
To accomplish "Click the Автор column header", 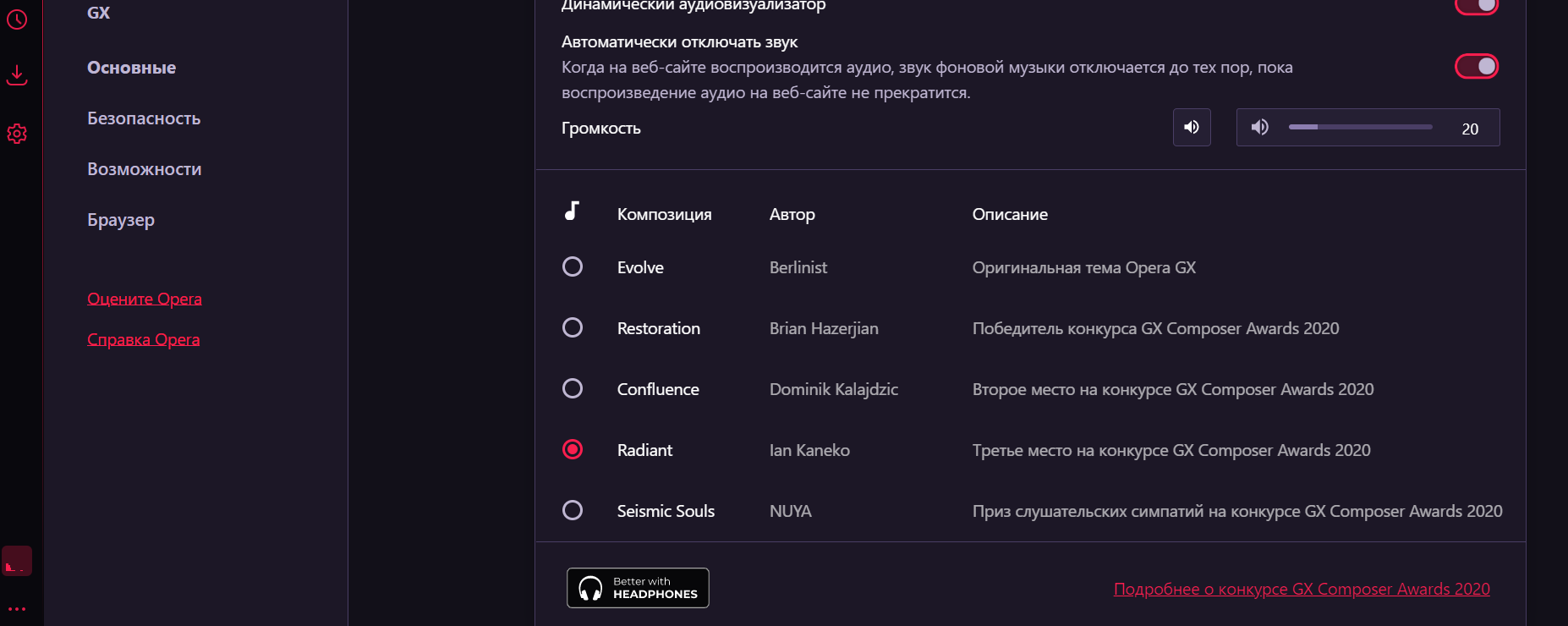I will [792, 215].
